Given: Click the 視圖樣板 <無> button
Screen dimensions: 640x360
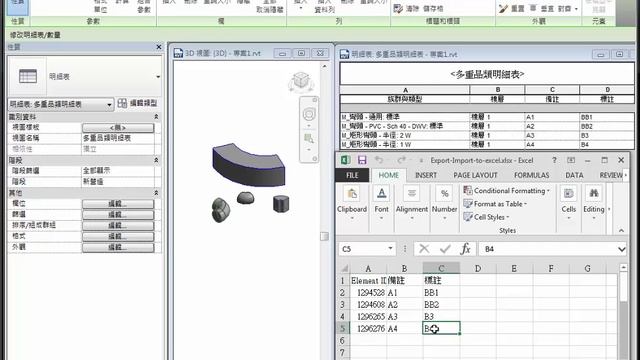Looking at the screenshot, I should click(x=118, y=128).
